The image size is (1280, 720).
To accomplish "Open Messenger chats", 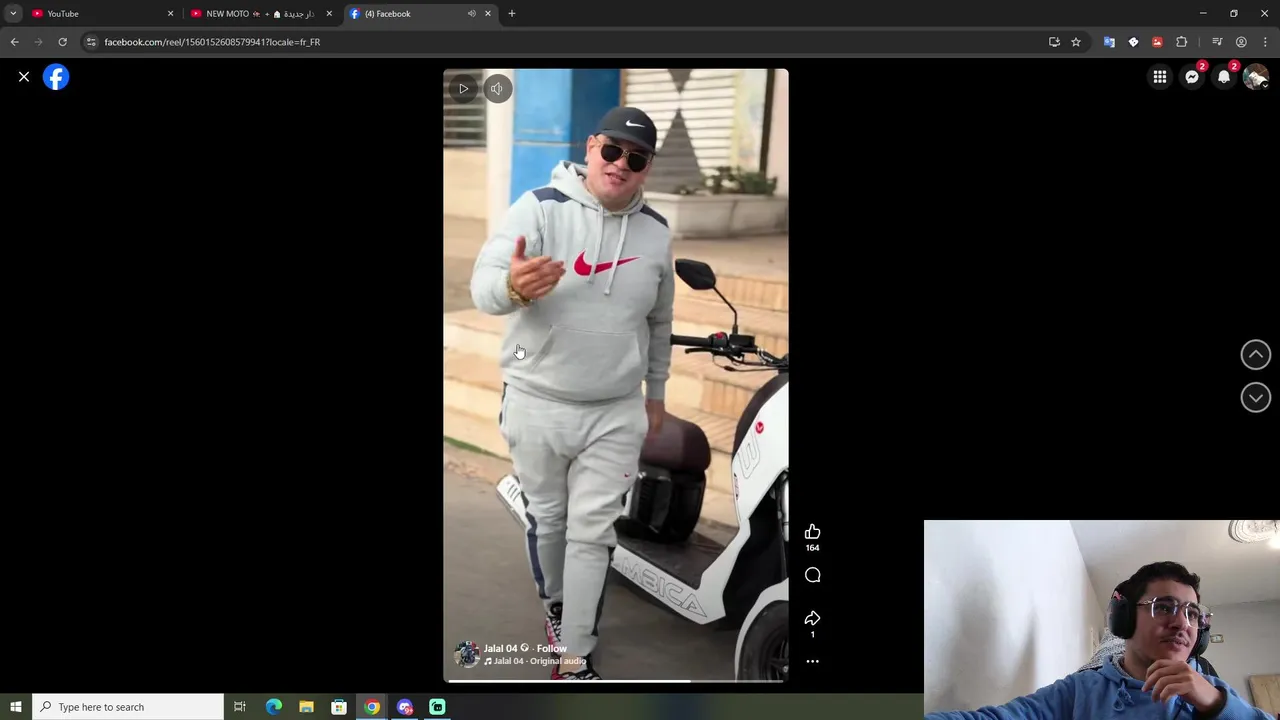I will click(x=1192, y=77).
